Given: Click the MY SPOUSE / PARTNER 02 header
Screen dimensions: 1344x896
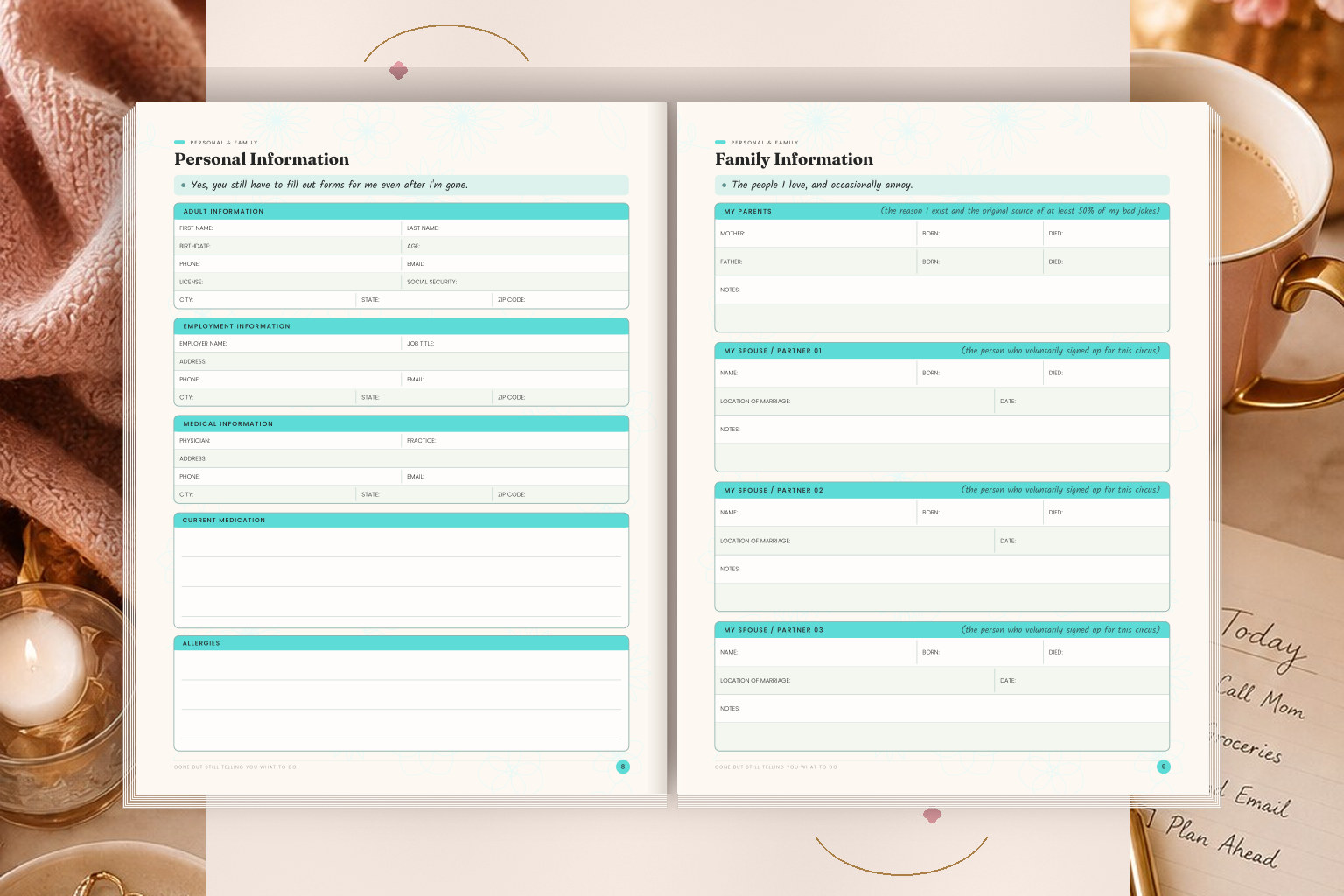Looking at the screenshot, I should [x=942, y=490].
